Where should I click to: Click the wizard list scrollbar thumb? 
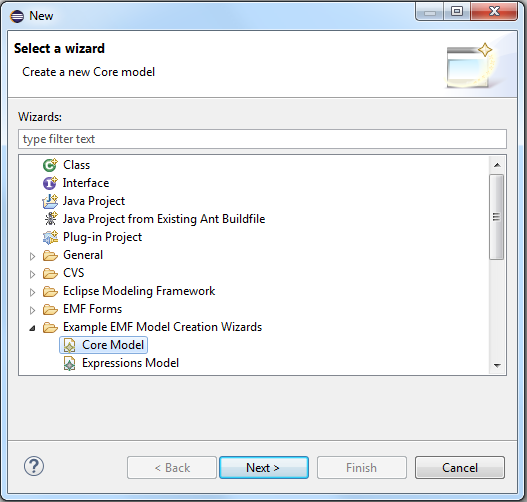point(497,217)
